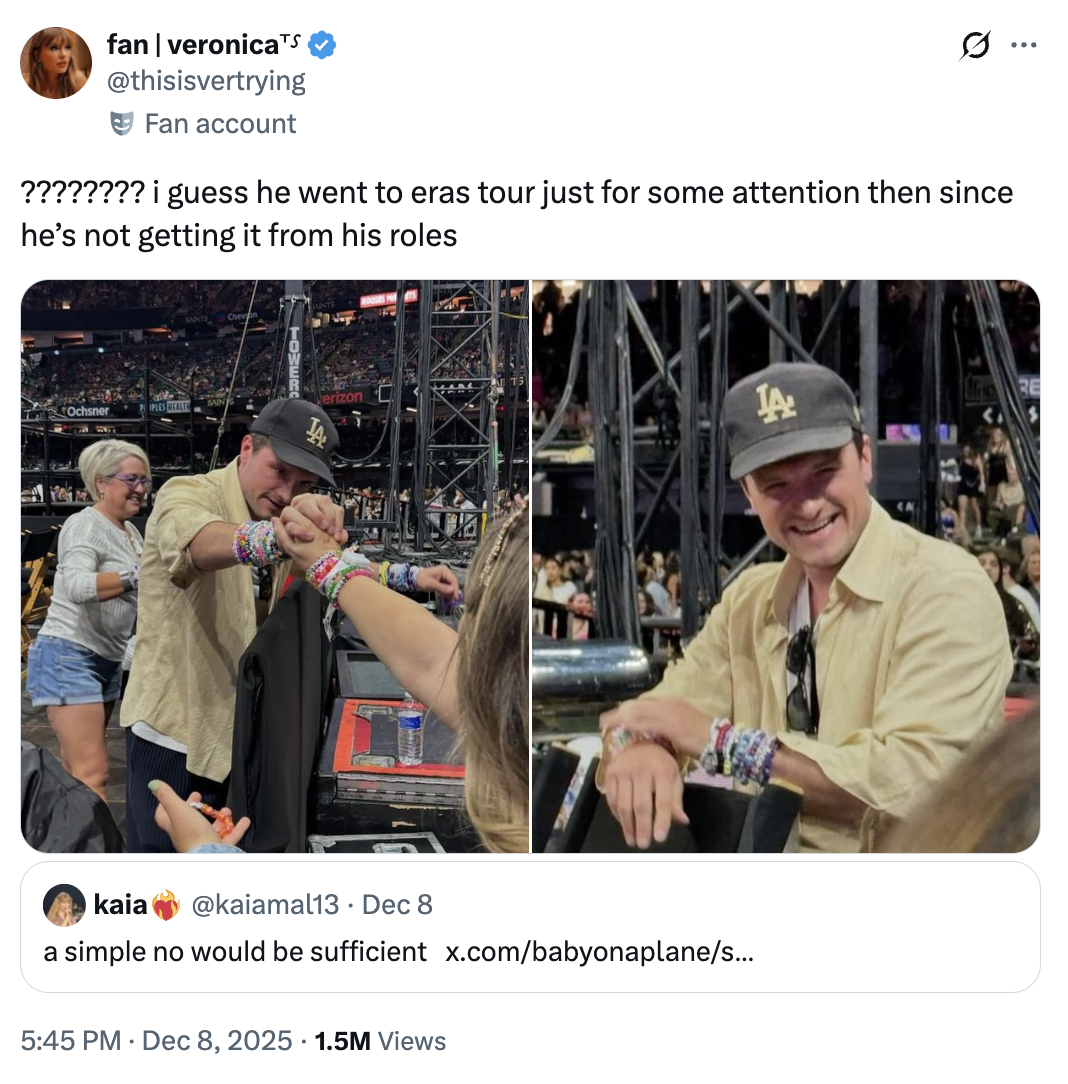Click the kaia name in quoted post
1068x1084 pixels.
coord(120,905)
